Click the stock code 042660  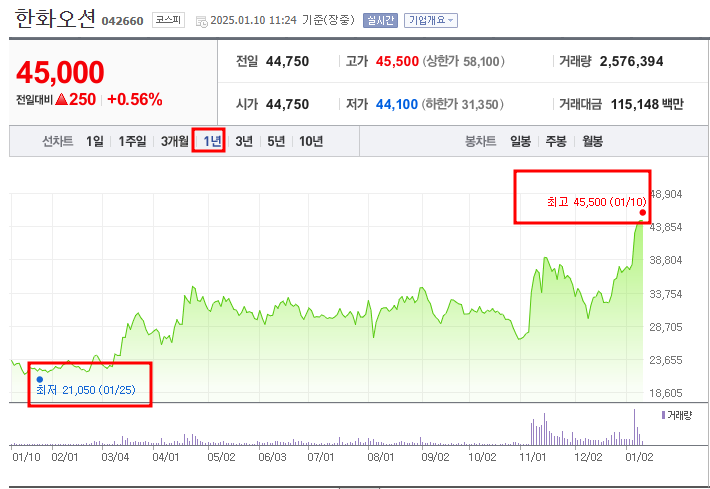click(122, 21)
